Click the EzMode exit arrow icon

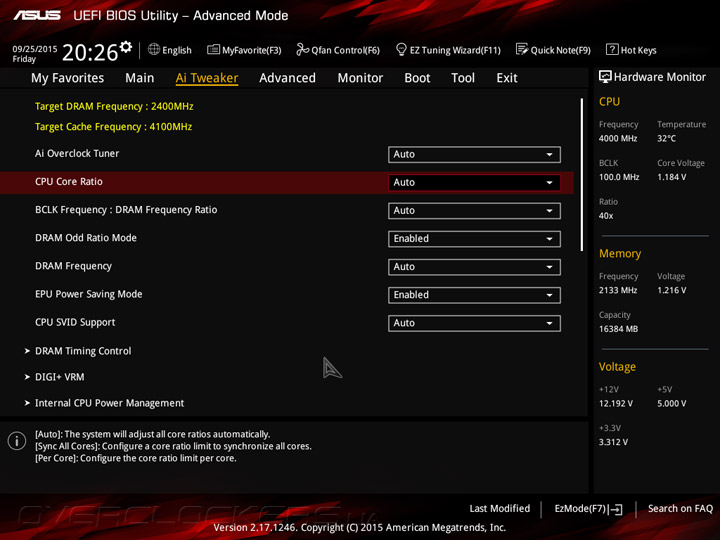[615, 509]
